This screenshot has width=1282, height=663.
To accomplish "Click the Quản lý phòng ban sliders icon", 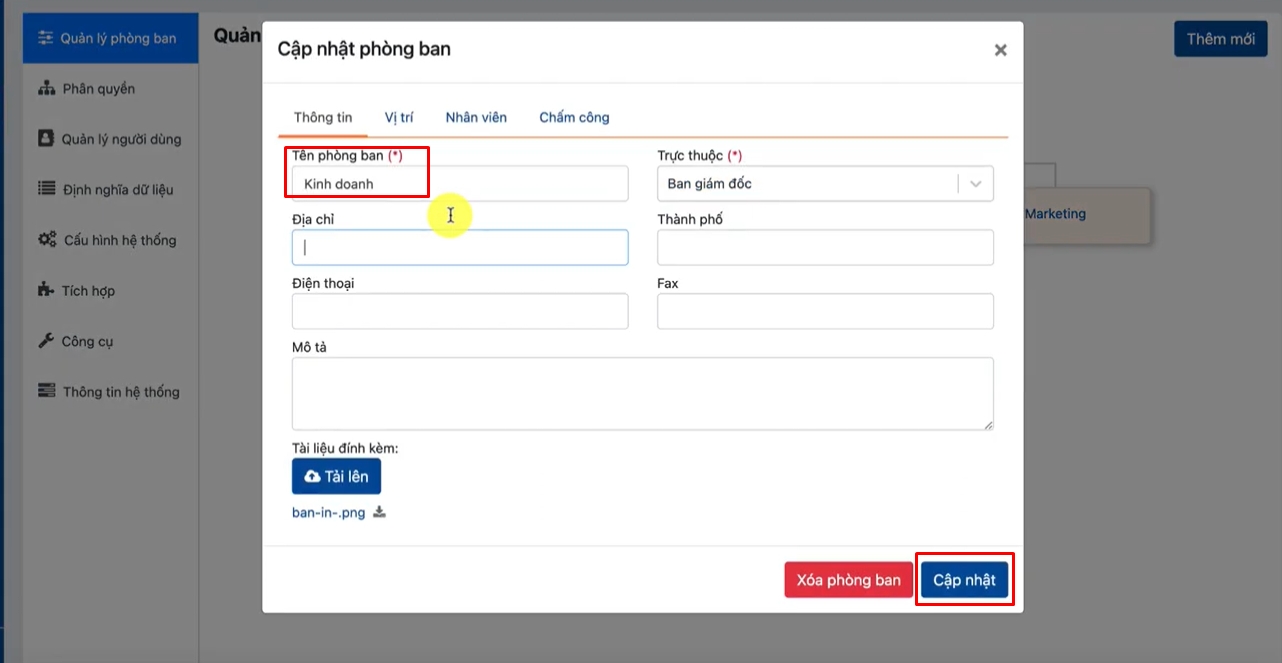I will 45,38.
